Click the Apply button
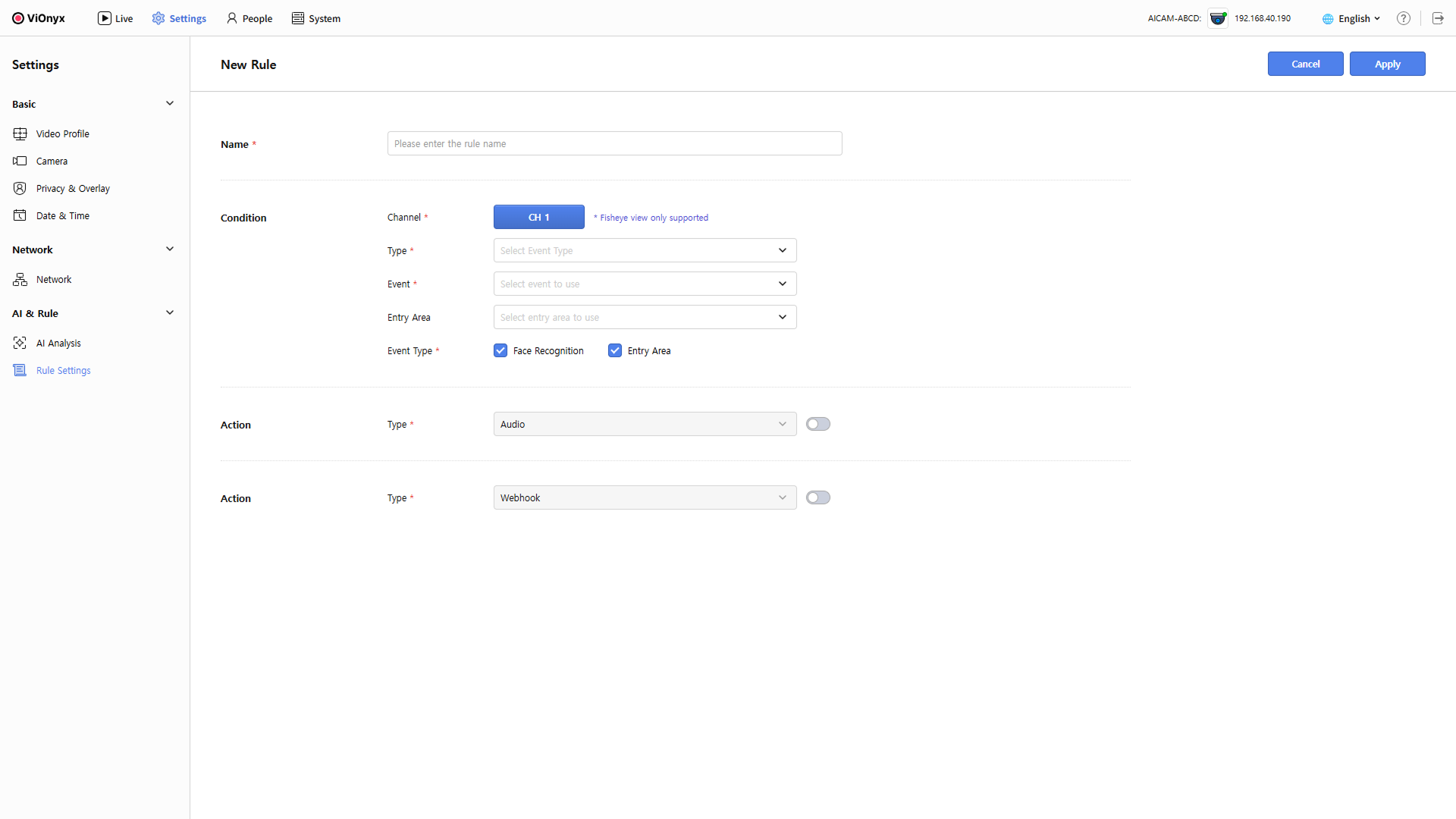The image size is (1456, 819). [1387, 64]
